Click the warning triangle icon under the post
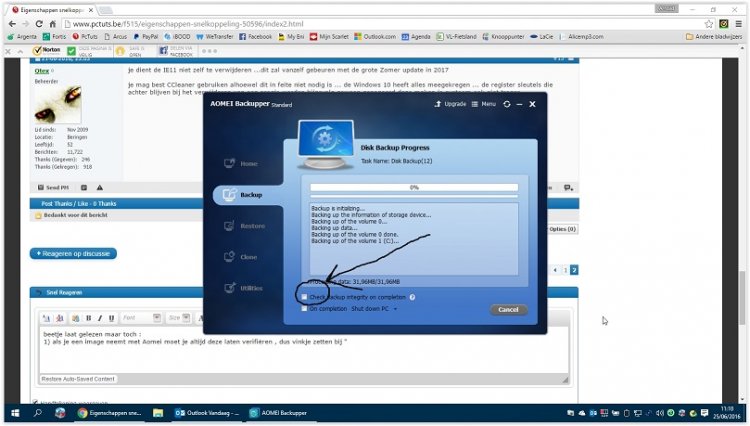The width and height of the screenshot is (750, 426). coord(99,187)
